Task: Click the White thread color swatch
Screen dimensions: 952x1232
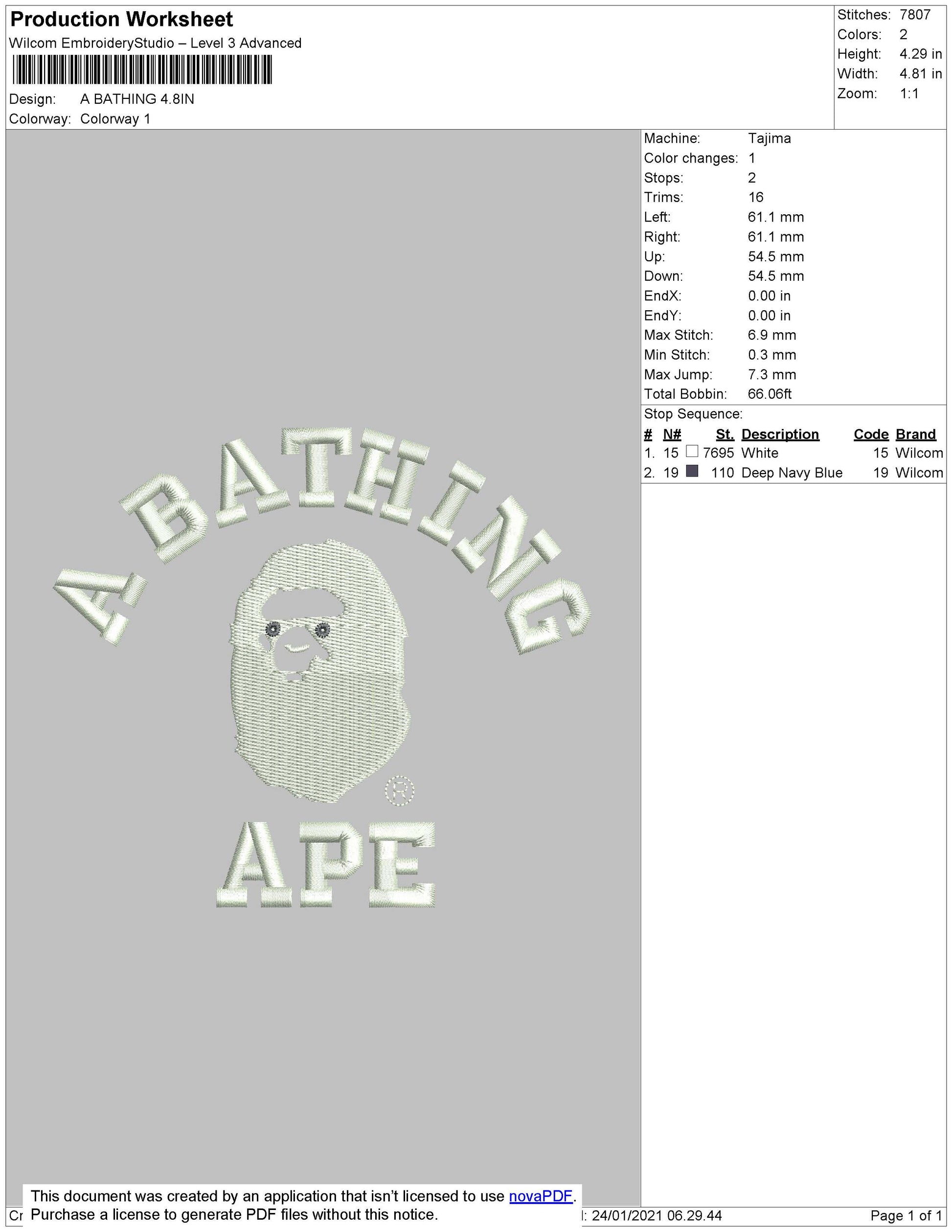Action: click(x=692, y=451)
